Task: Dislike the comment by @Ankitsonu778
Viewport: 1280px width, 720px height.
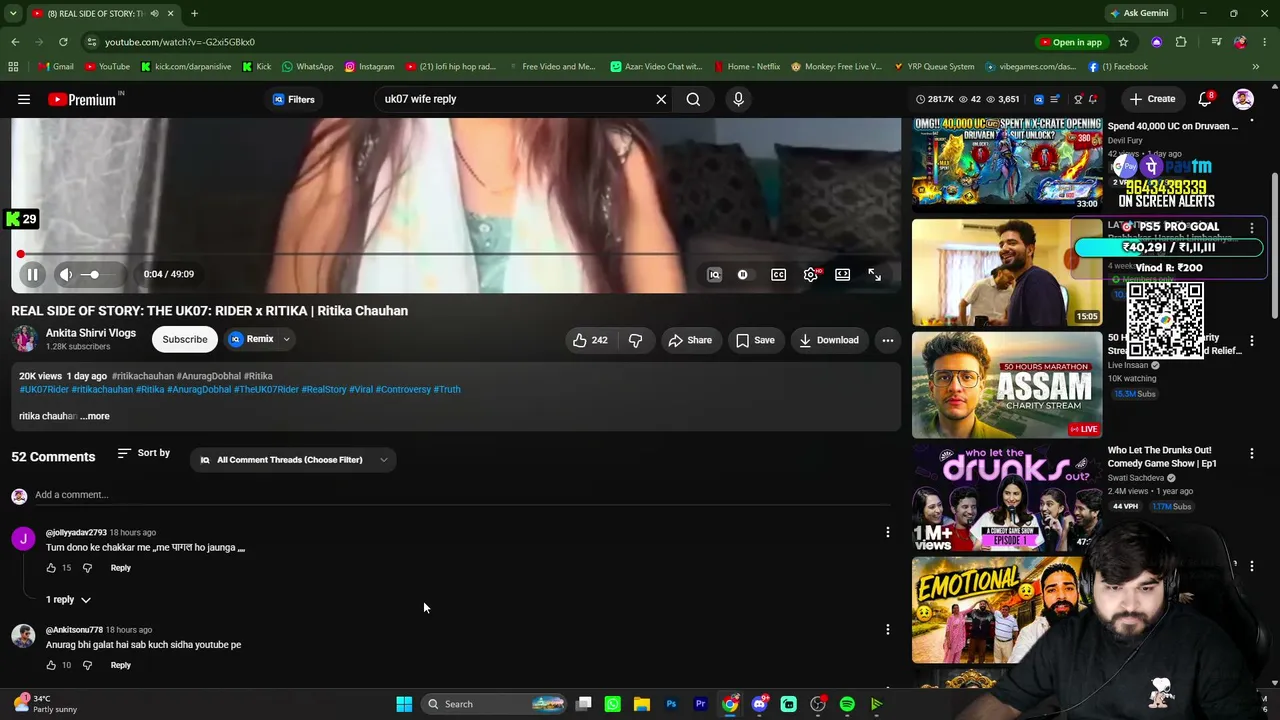Action: coord(87,665)
